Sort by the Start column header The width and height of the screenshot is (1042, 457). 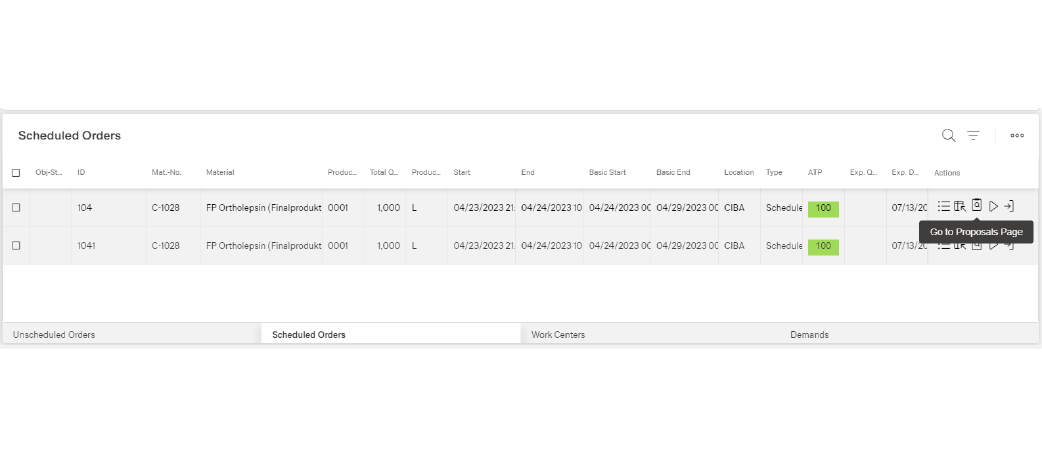click(462, 173)
